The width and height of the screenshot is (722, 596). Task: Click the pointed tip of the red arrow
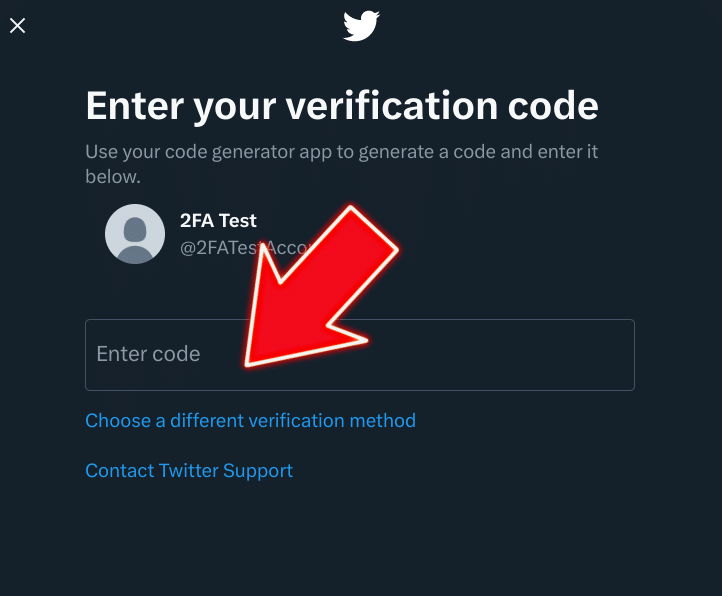tap(251, 362)
